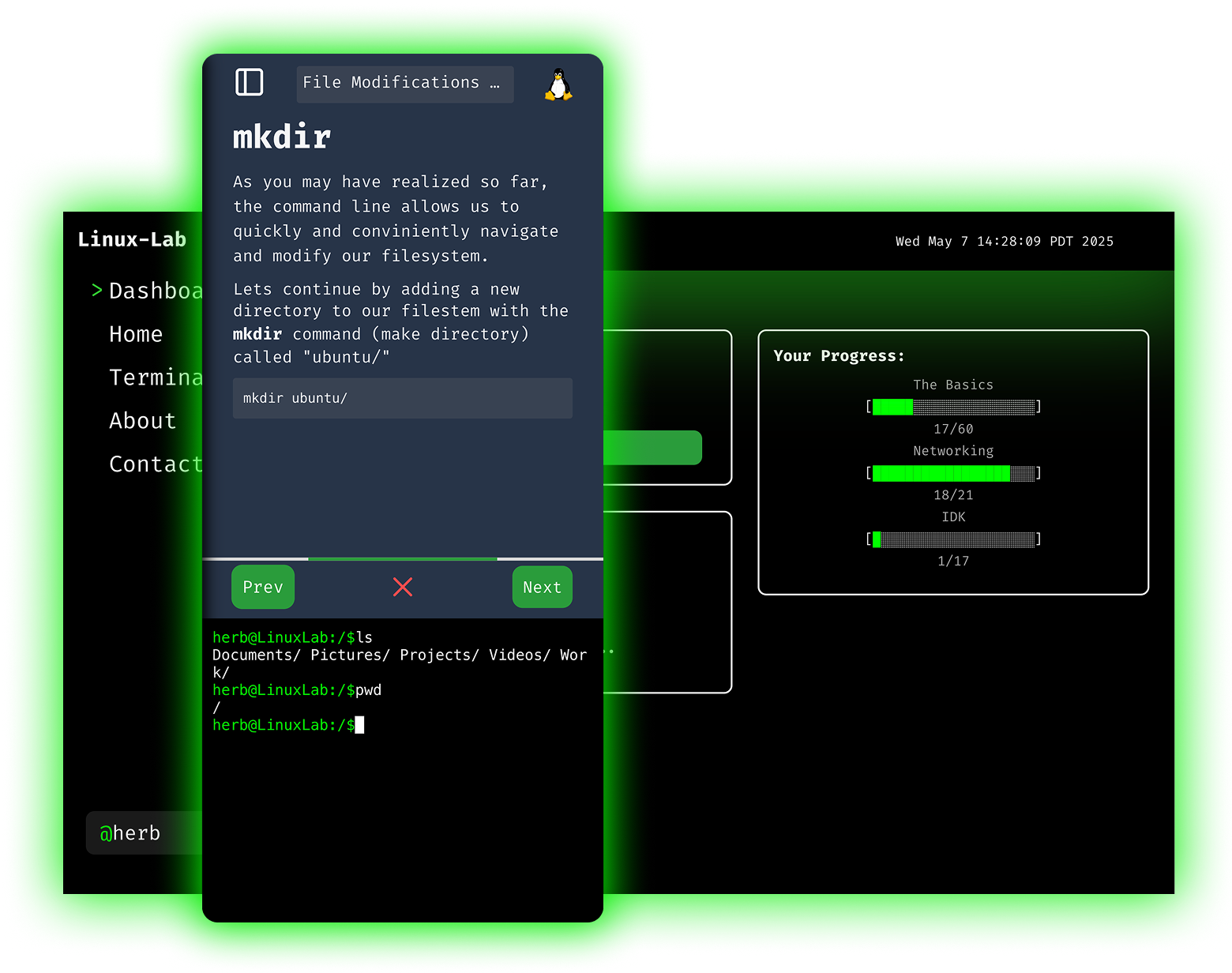Image resolution: width=1232 pixels, height=973 pixels.
Task: Go to the previous lesson step
Action: point(263,587)
